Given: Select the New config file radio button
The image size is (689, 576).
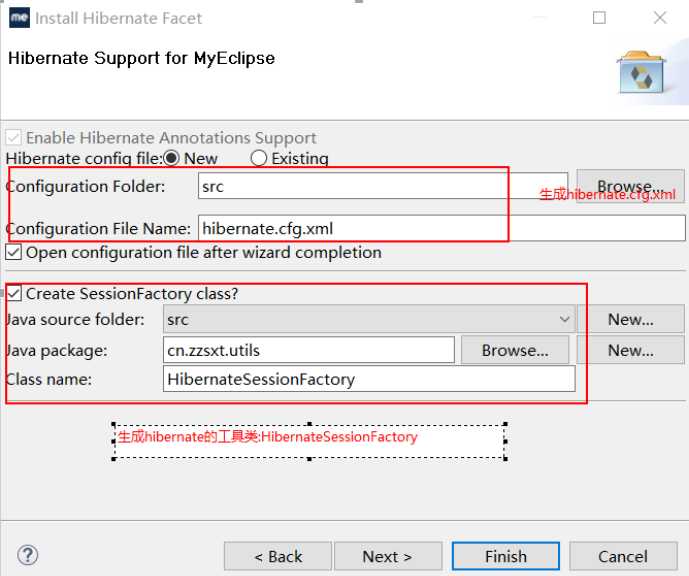Looking at the screenshot, I should (x=171, y=158).
